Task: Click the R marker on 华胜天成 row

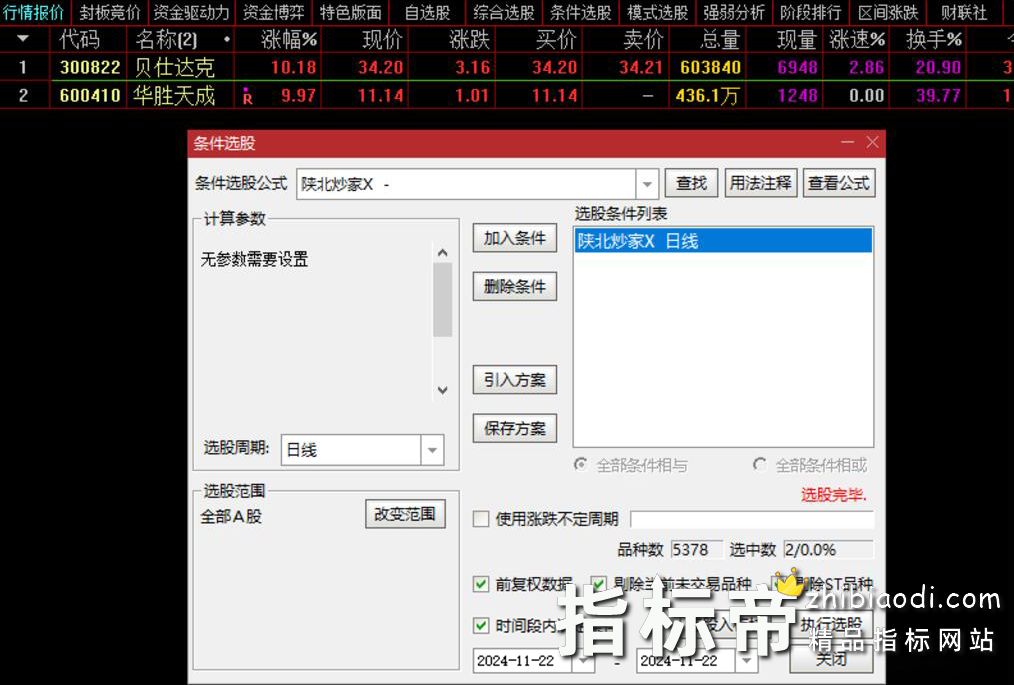Action: tap(247, 96)
